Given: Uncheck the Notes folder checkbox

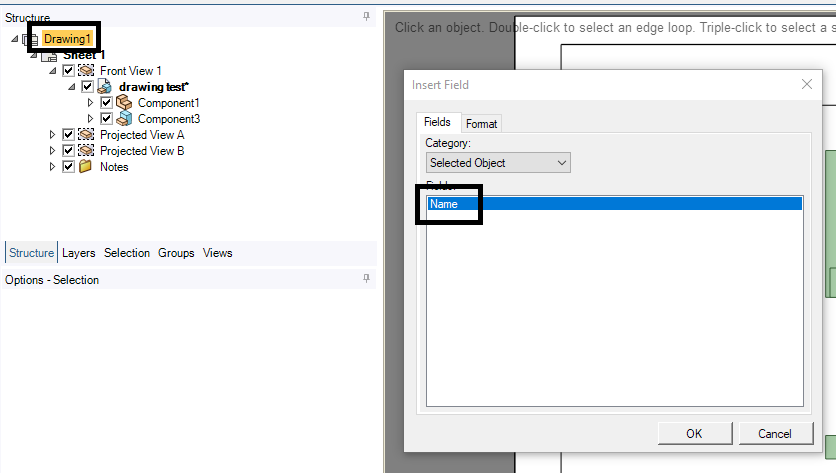Looking at the screenshot, I should click(x=68, y=166).
